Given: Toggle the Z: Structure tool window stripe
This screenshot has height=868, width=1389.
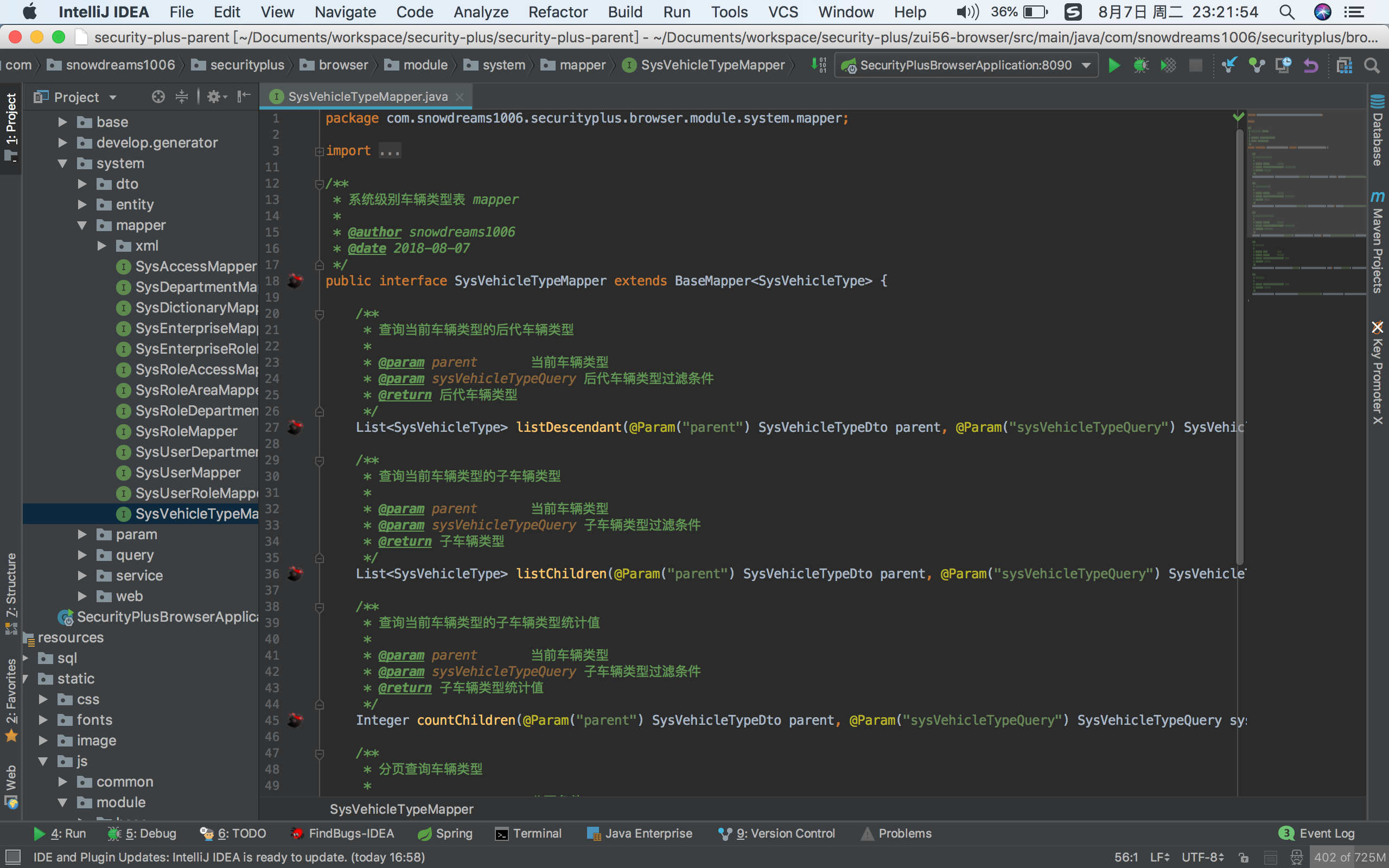Looking at the screenshot, I should (x=11, y=592).
